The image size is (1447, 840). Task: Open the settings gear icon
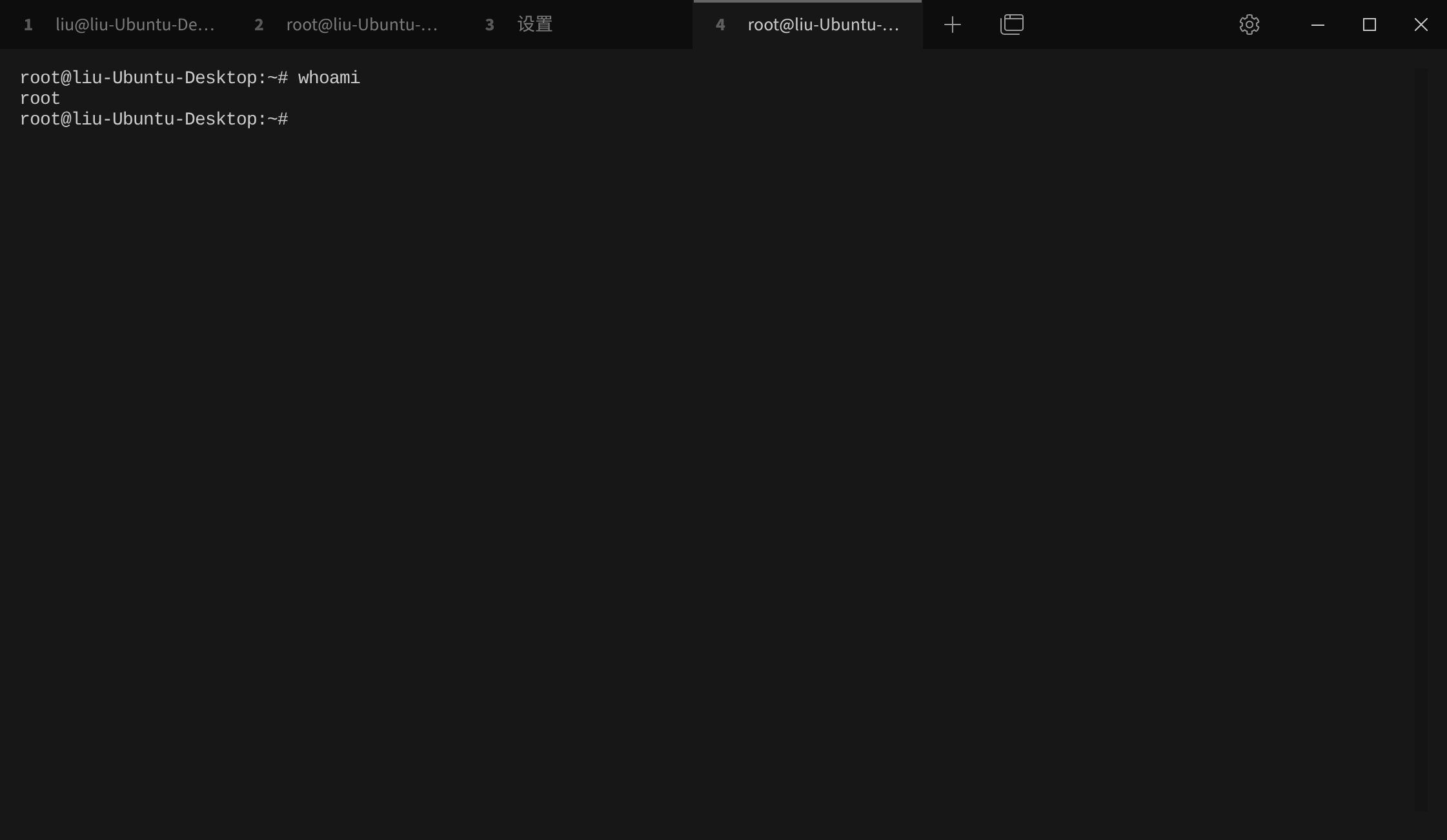(1249, 25)
